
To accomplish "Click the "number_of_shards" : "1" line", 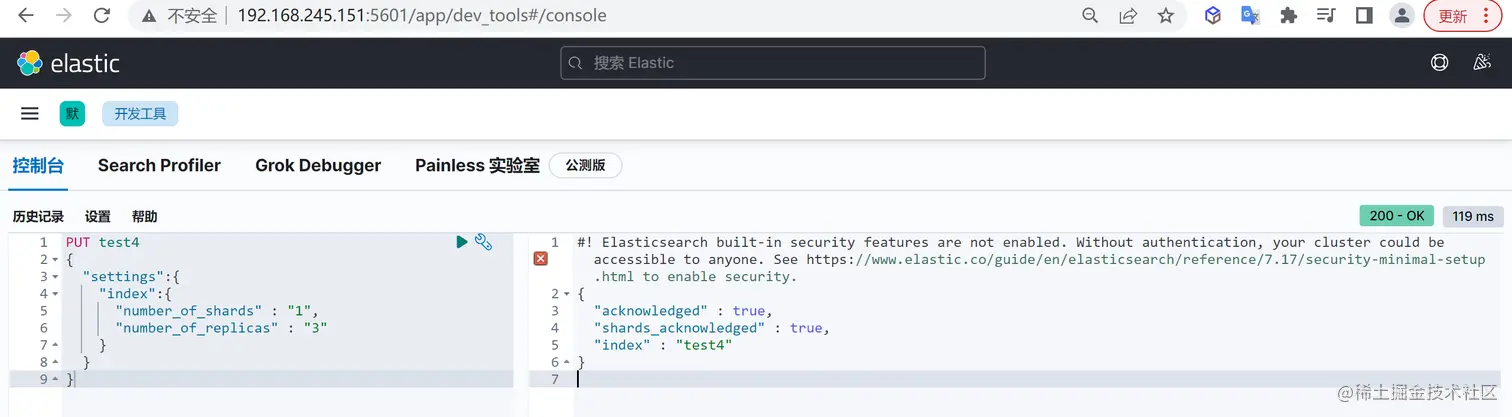I will tap(217, 311).
